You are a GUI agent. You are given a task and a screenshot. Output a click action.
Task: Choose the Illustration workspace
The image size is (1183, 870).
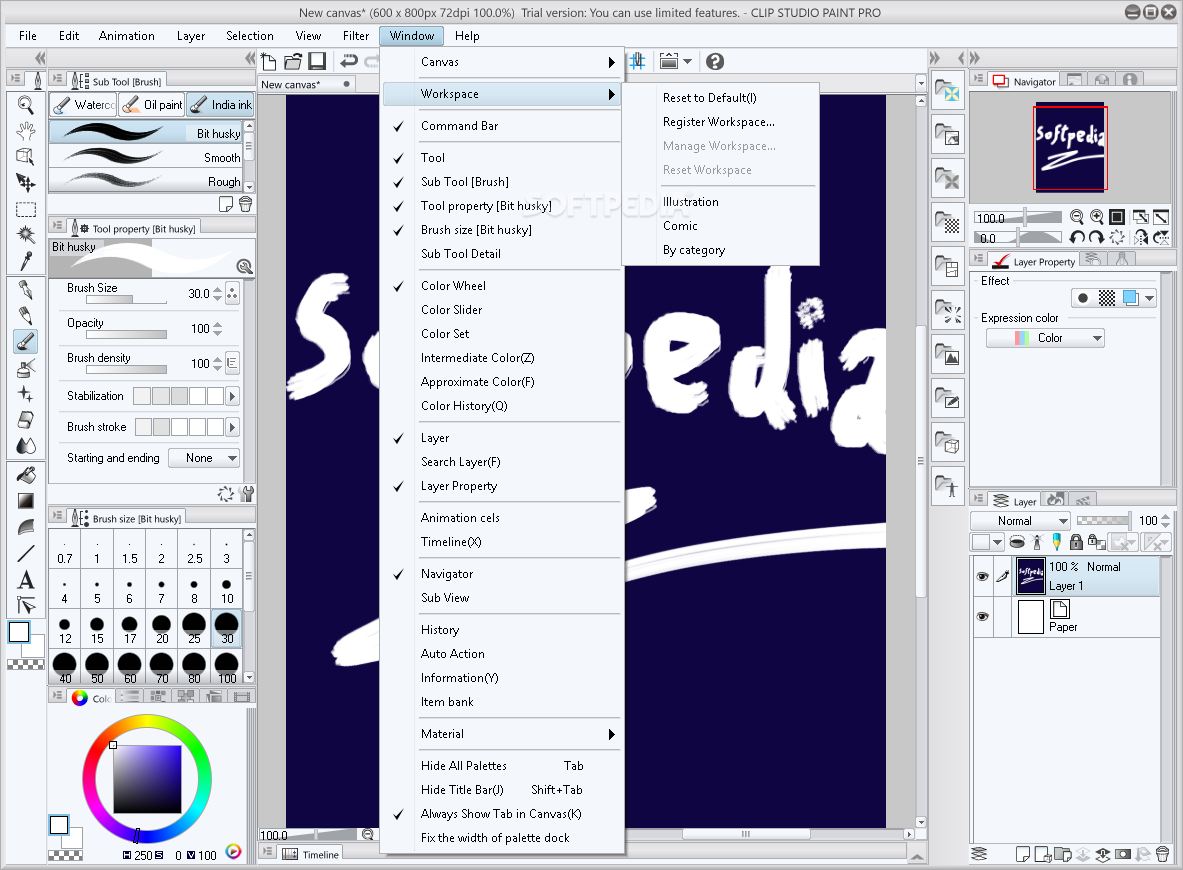[690, 202]
